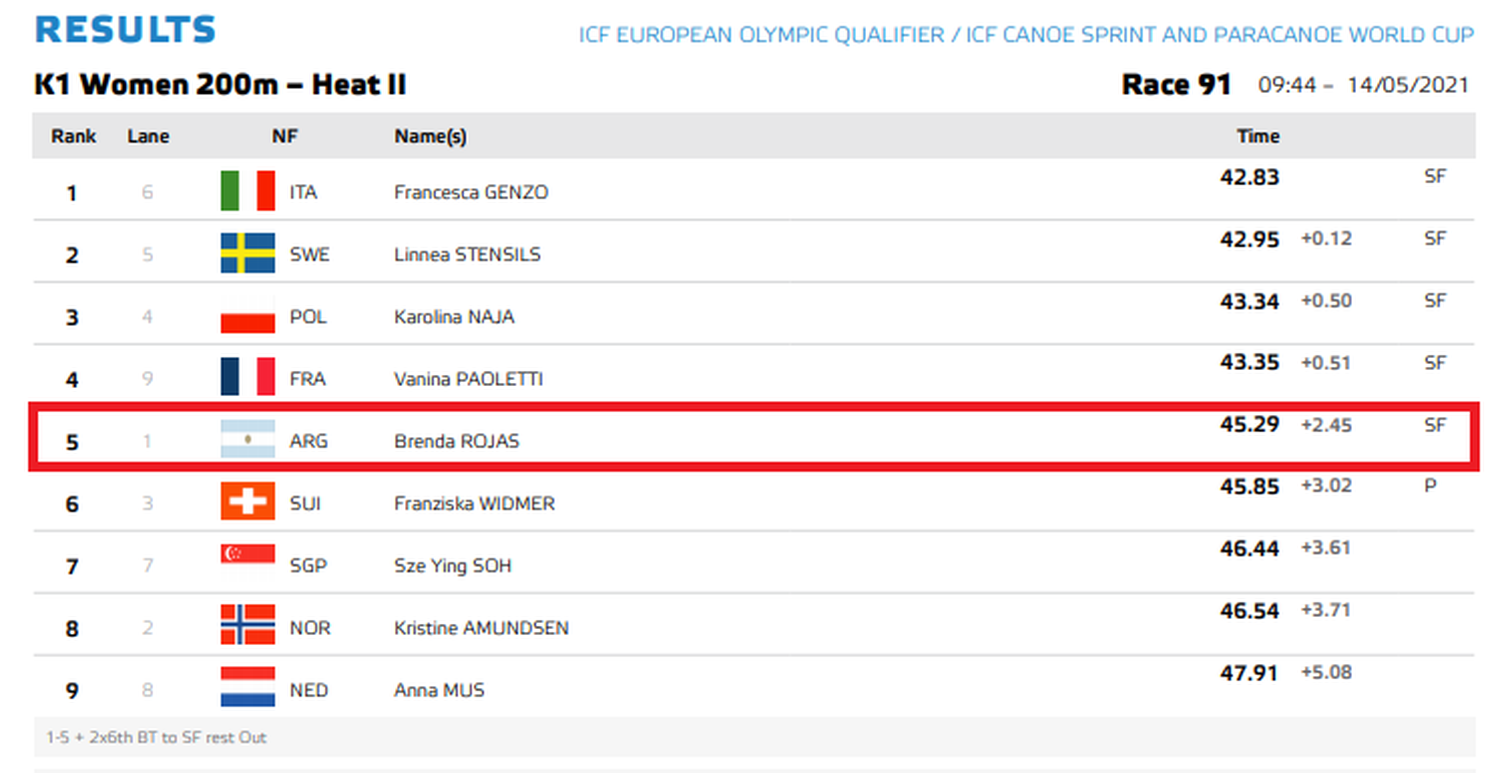This screenshot has height=773, width=1500.
Task: Click the Rank column header
Action: tap(74, 136)
